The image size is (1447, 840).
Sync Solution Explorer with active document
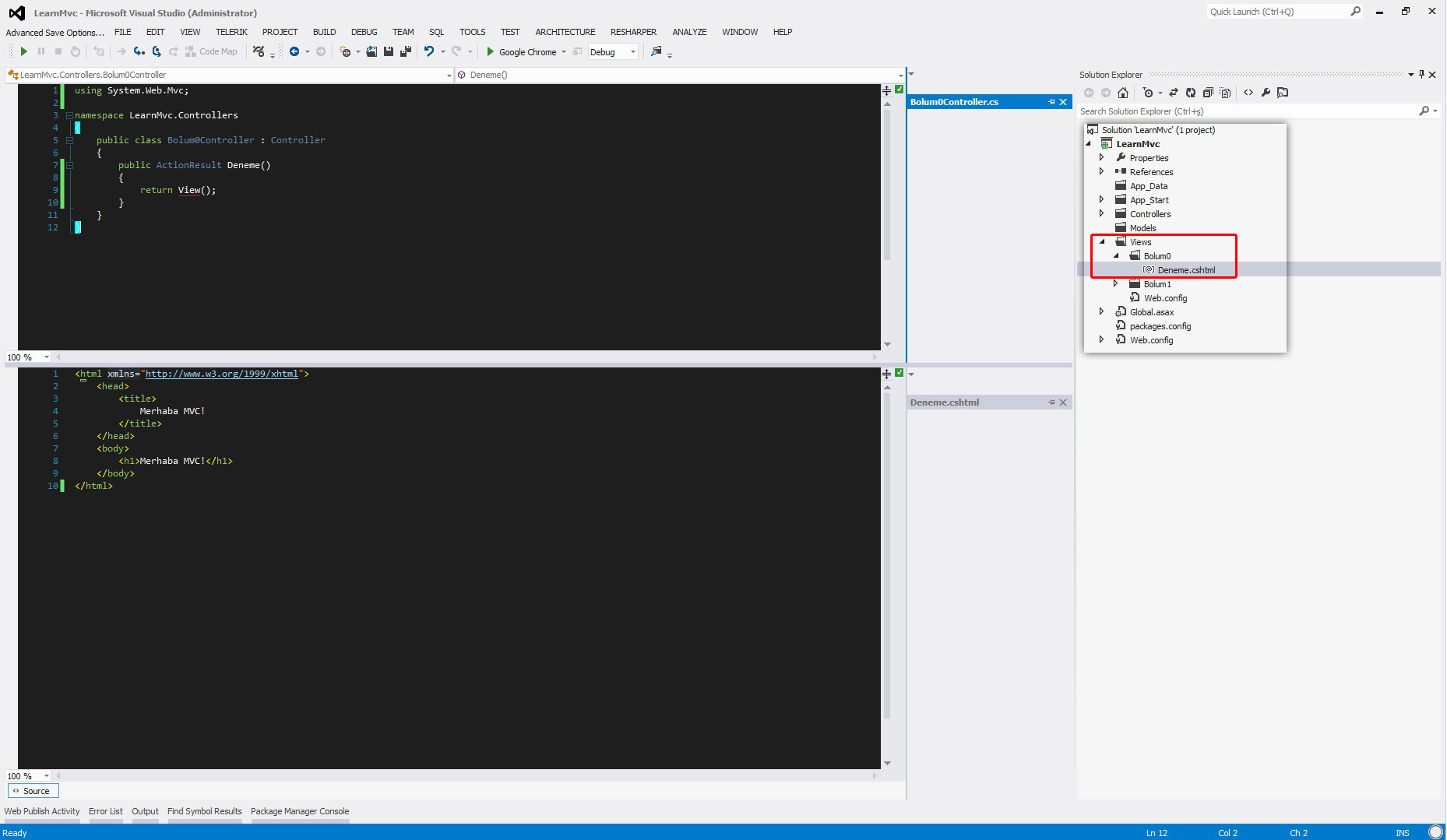(1174, 93)
